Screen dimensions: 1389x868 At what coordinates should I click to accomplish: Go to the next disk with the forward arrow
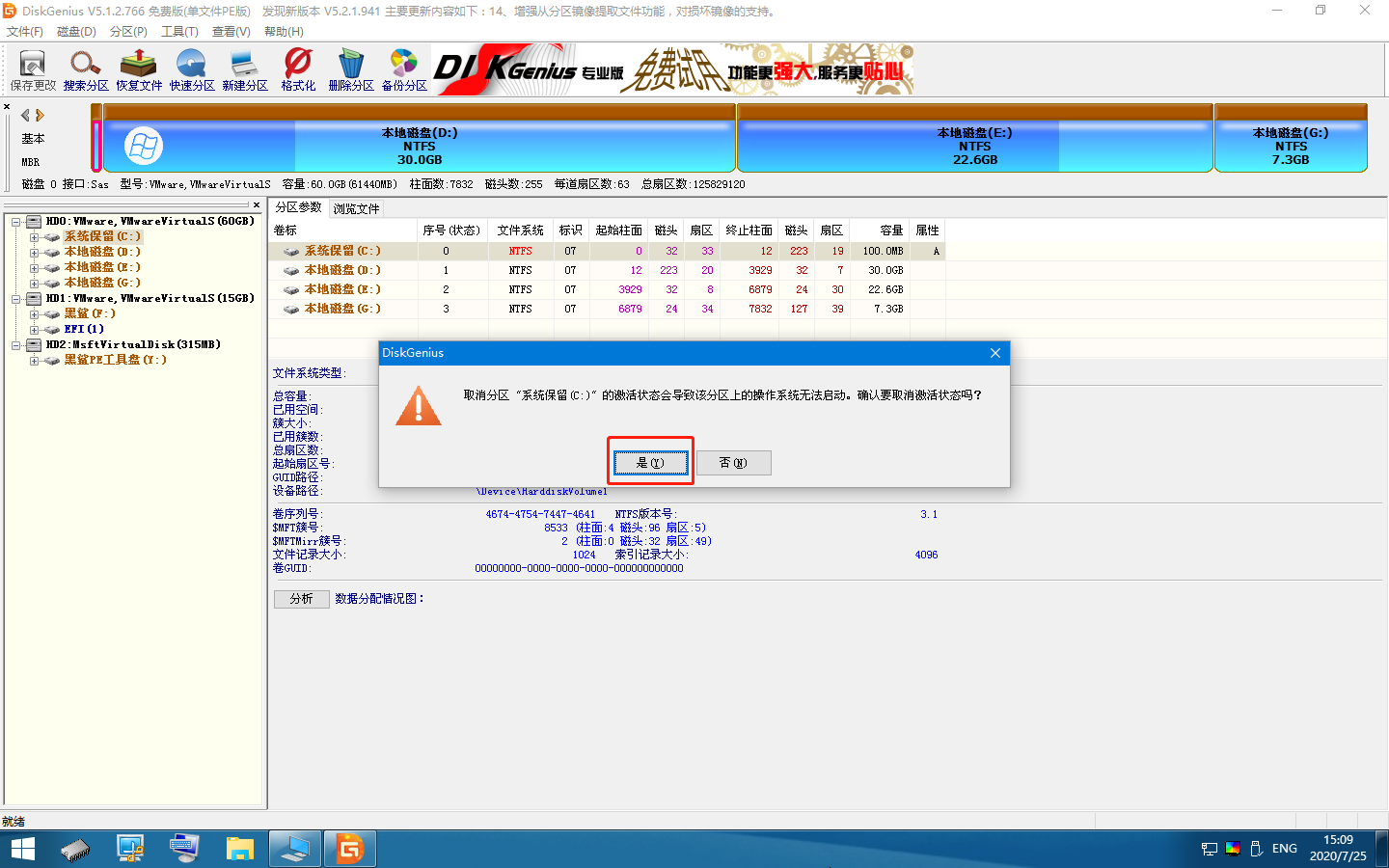click(x=40, y=115)
